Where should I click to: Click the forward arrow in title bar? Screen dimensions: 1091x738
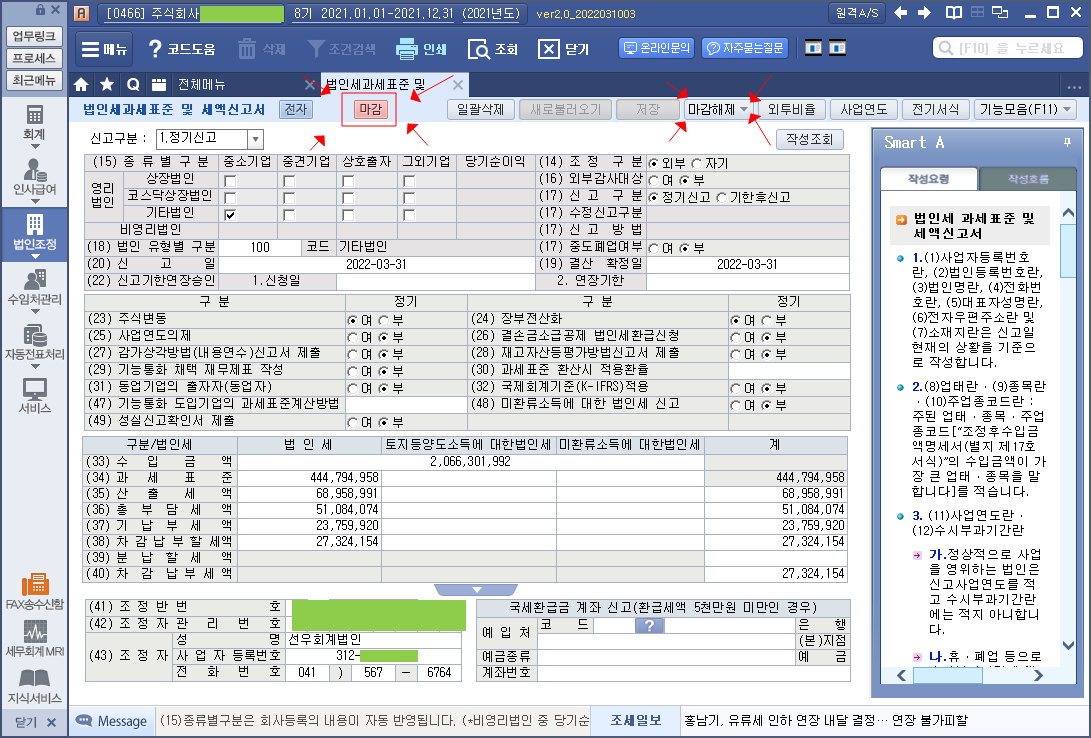point(924,13)
